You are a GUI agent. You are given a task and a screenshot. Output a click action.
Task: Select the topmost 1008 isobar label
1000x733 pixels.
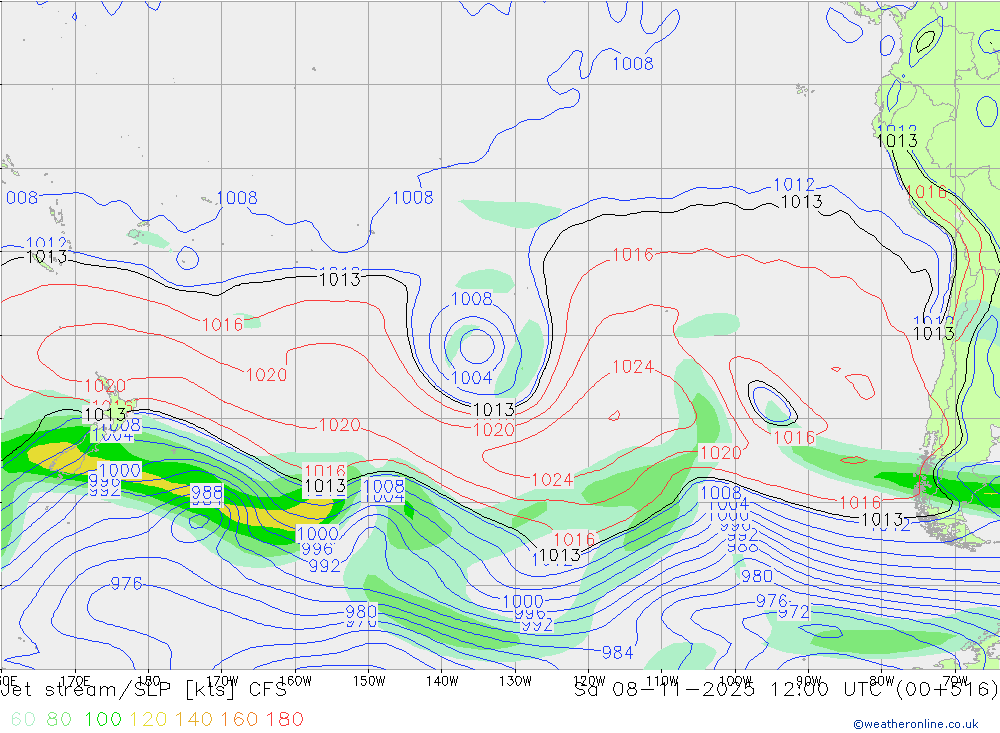(x=633, y=63)
